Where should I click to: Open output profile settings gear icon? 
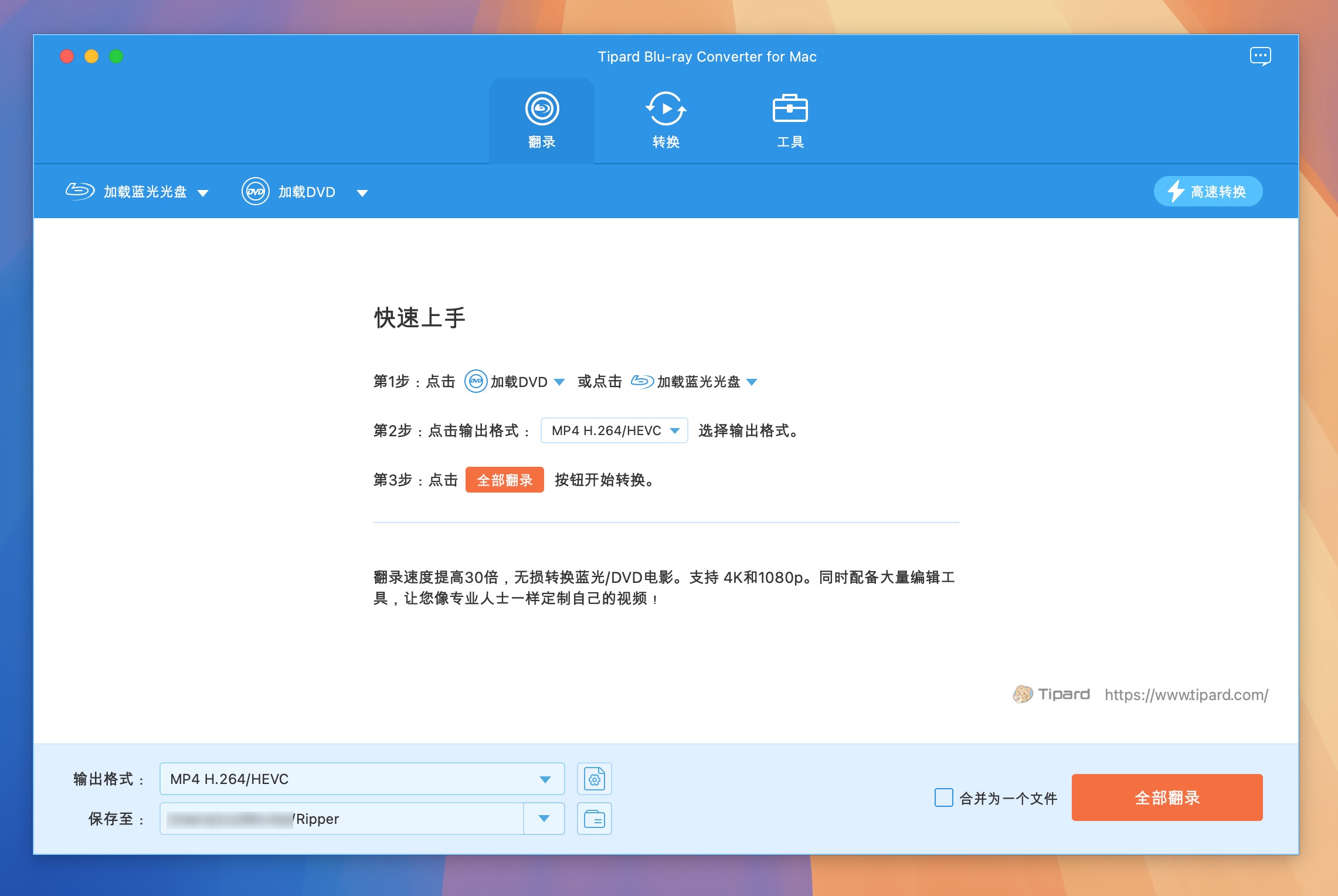tap(594, 779)
